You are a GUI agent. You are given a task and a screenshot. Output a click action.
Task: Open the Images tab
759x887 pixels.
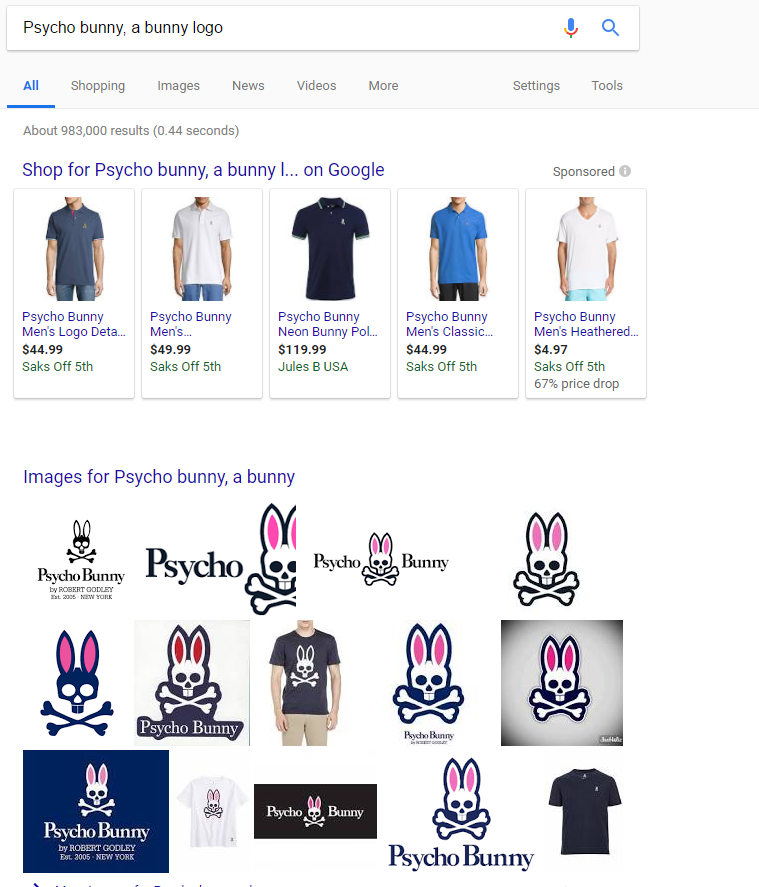point(179,85)
